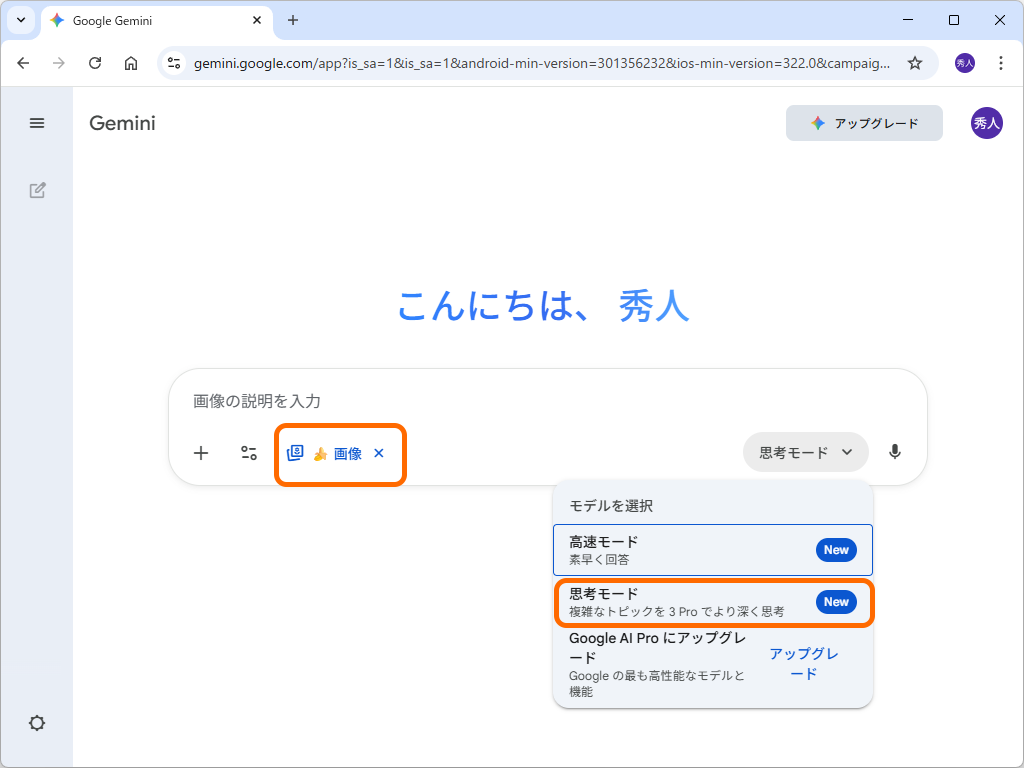Select the 高速モード model option
Screen dimensions: 1024x768
point(712,549)
